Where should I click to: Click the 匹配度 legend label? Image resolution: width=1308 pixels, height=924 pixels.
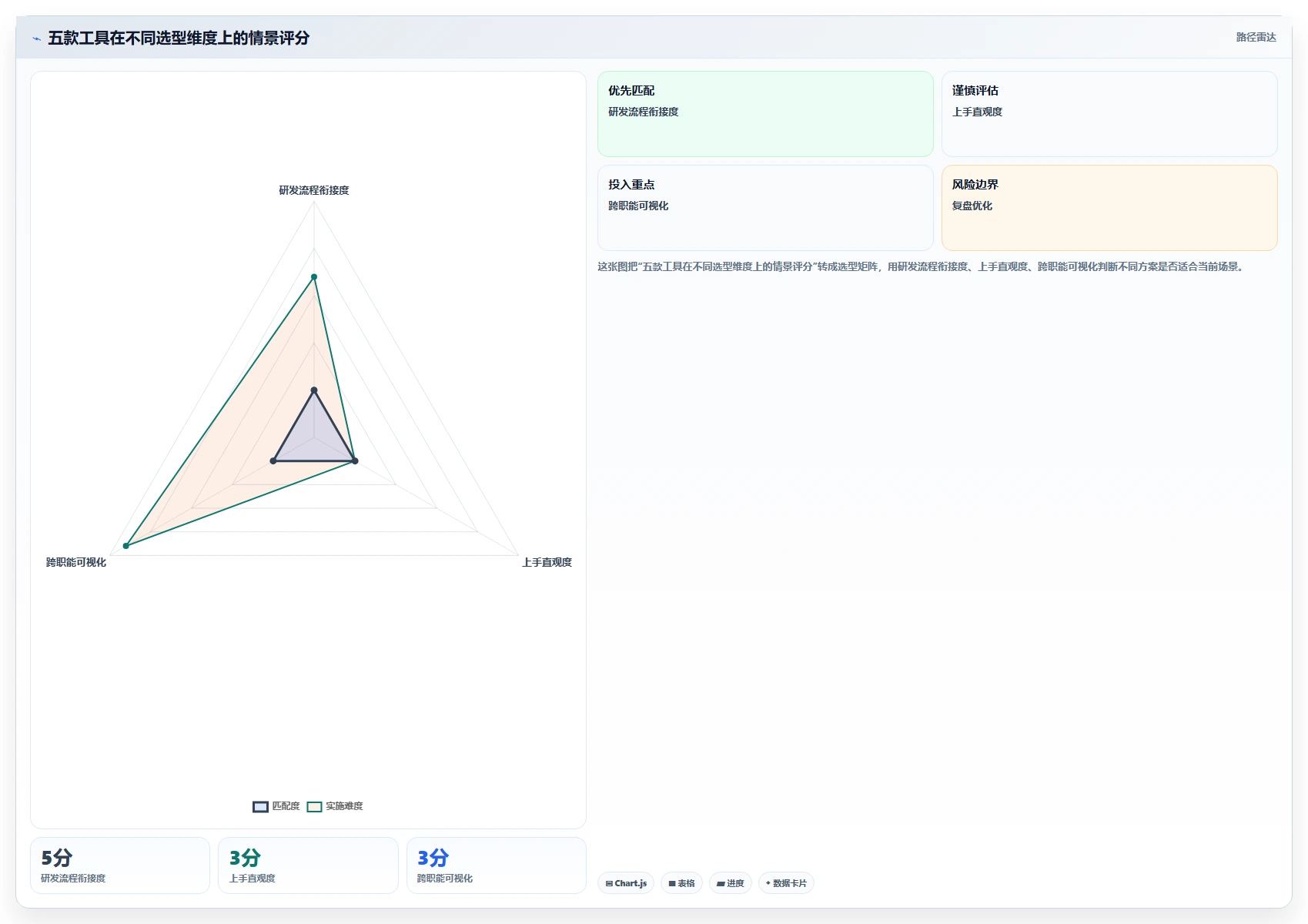pos(286,806)
